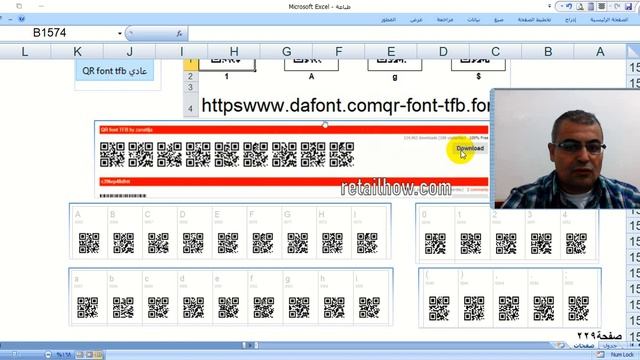Viewport: 640px width, 360px height.
Task: Click the embedded image row number 2
Action: click(190, 76)
